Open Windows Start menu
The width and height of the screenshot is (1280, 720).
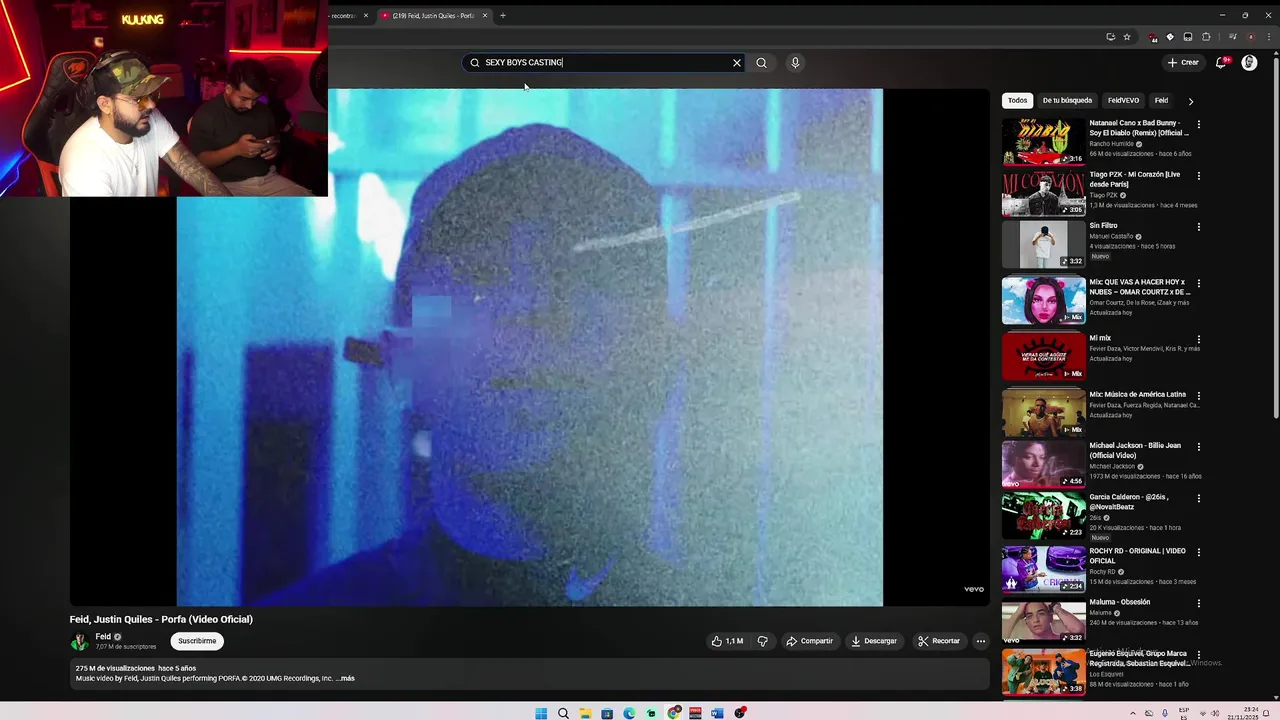[541, 713]
